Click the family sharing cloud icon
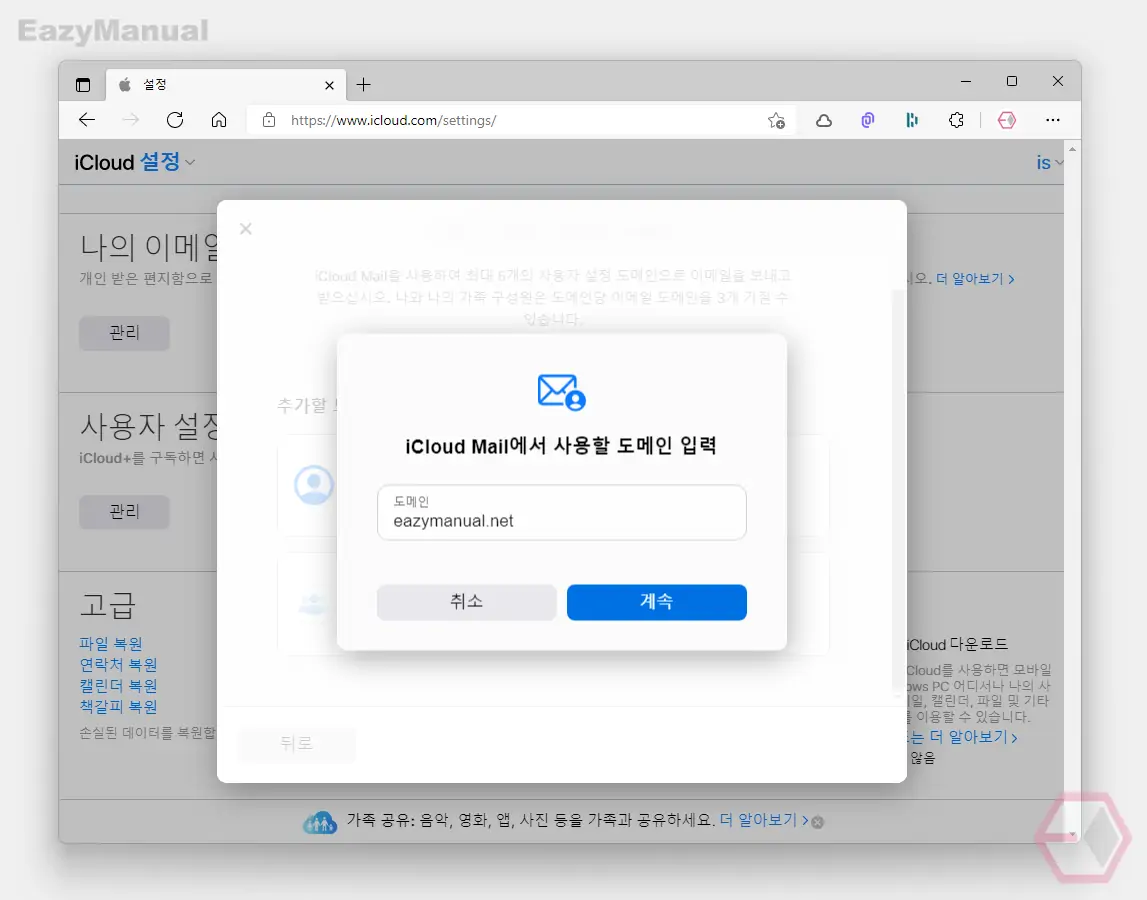 [x=320, y=822]
